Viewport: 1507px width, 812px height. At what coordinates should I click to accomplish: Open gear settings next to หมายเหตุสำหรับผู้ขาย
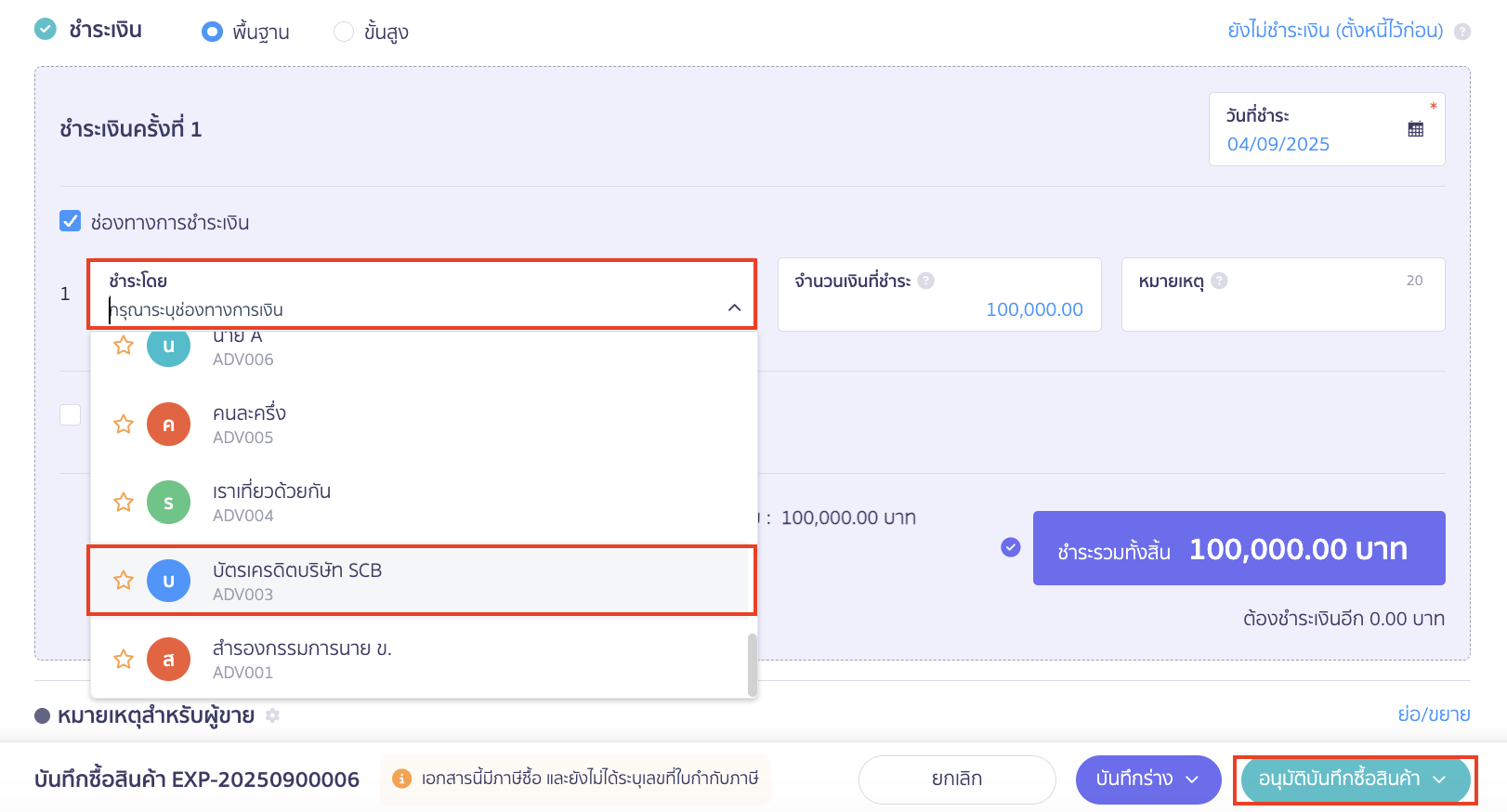(x=272, y=715)
